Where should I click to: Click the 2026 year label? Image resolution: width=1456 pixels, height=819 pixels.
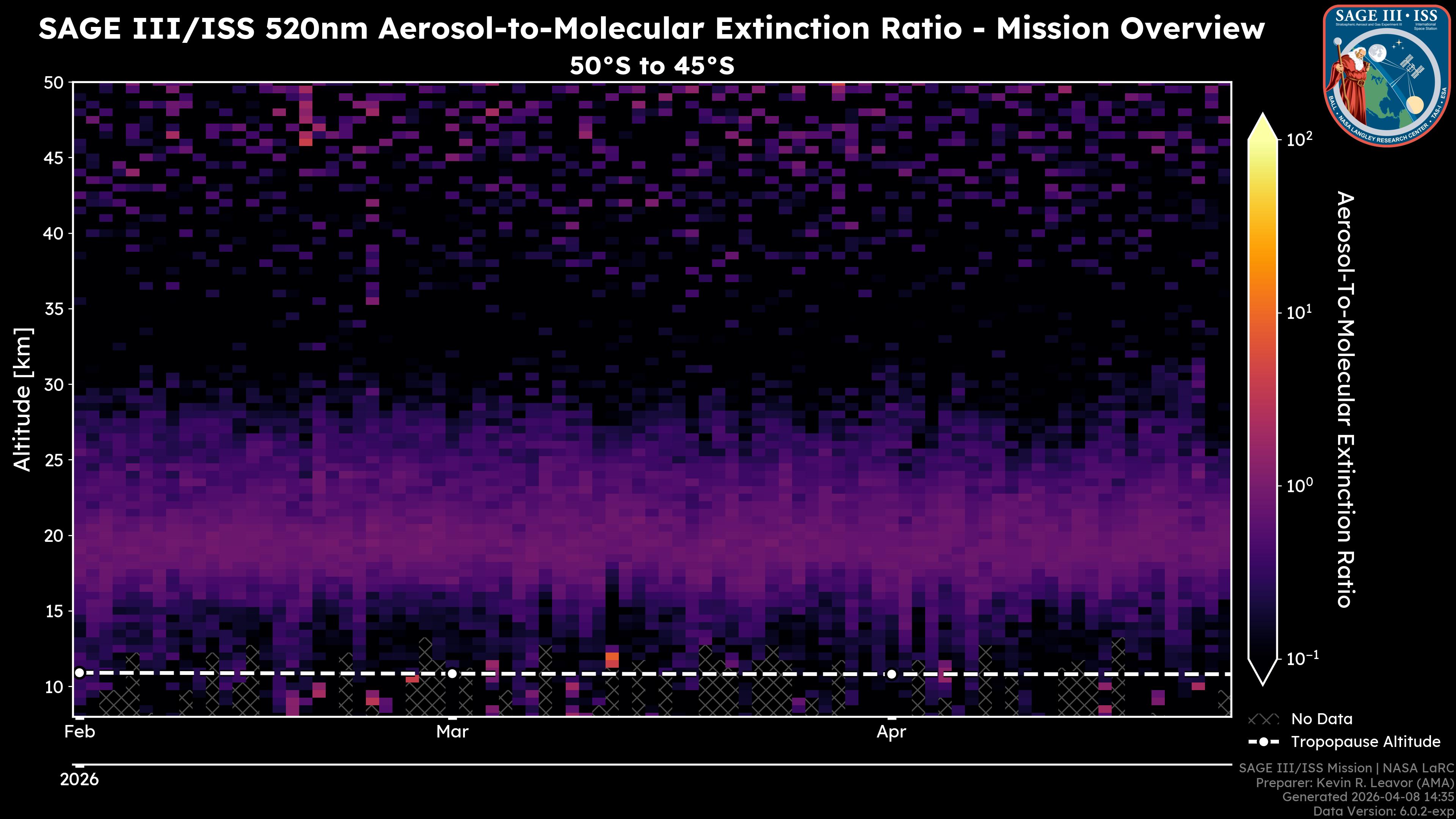80,780
